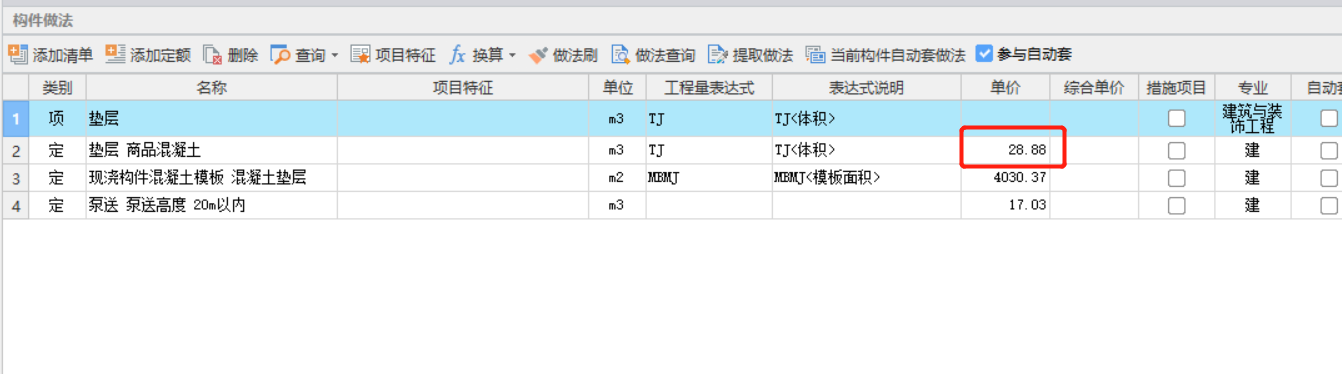Click the 项目特征 toolbar icon

coord(360,55)
